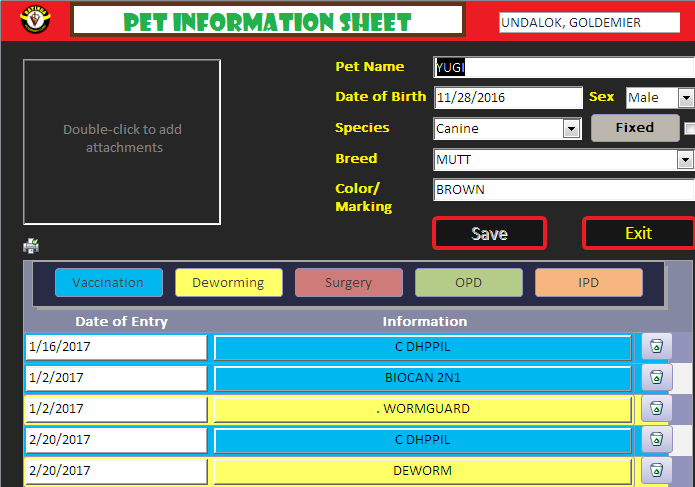Click the Exit button
The height and width of the screenshot is (487, 695).
(638, 233)
